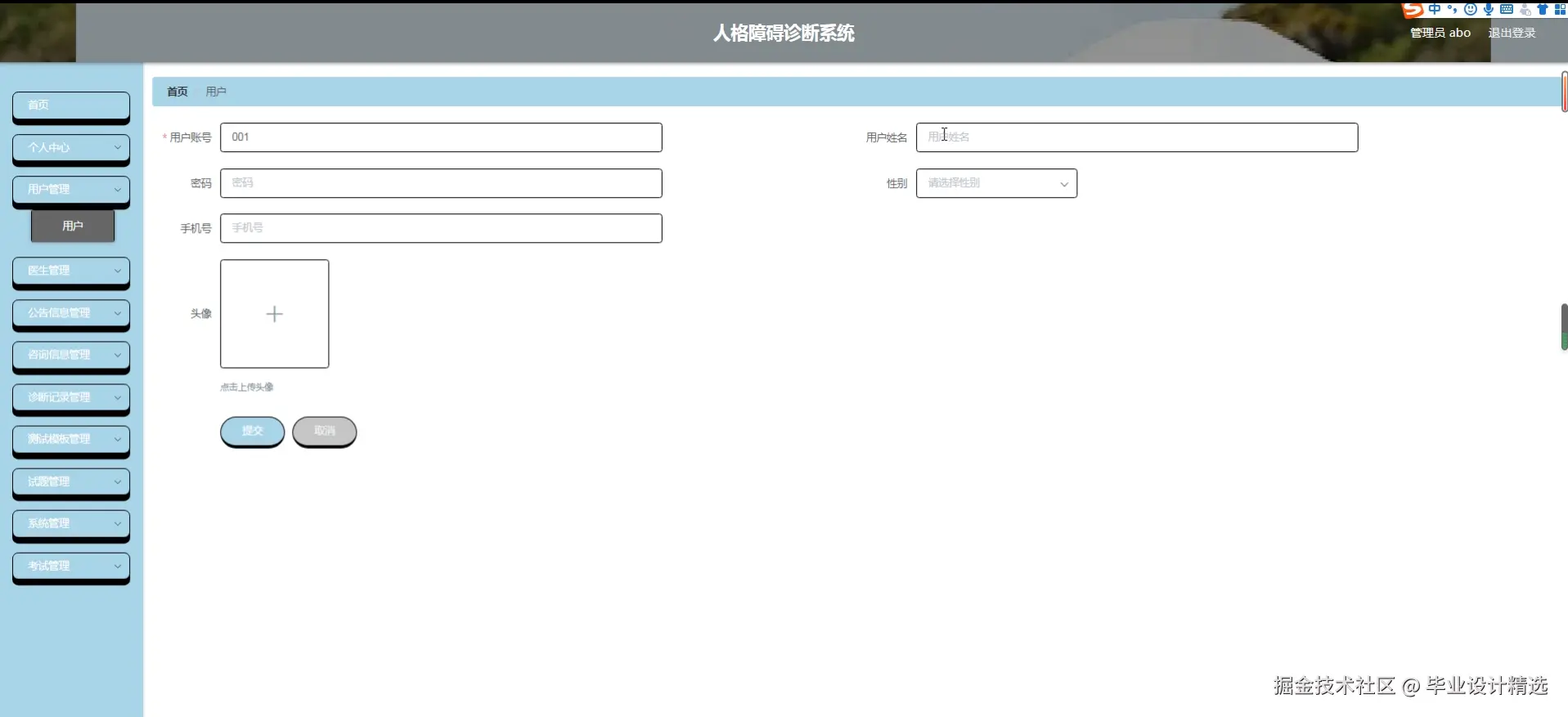Toggle the 中 Chinese input mode icon
The width and height of the screenshot is (1568, 717).
(1435, 9)
